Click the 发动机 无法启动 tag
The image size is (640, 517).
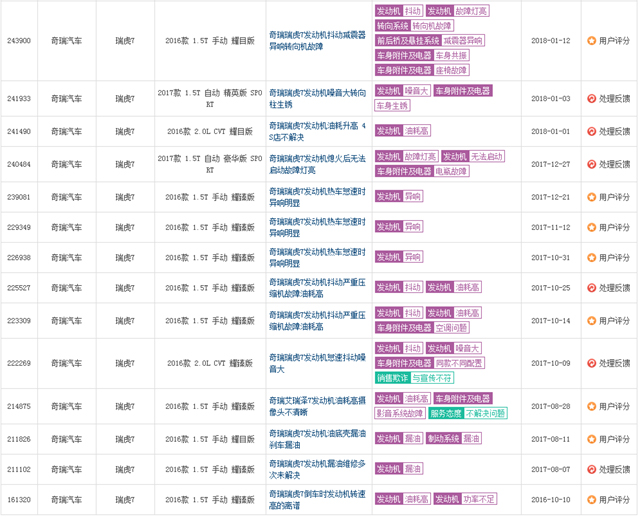[473, 156]
